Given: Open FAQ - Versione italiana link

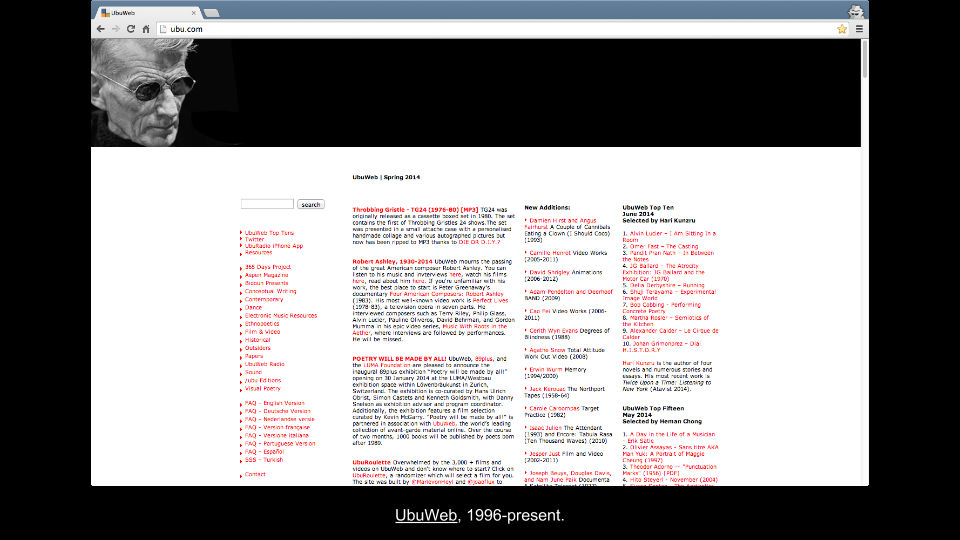Looking at the screenshot, I should (277, 435).
